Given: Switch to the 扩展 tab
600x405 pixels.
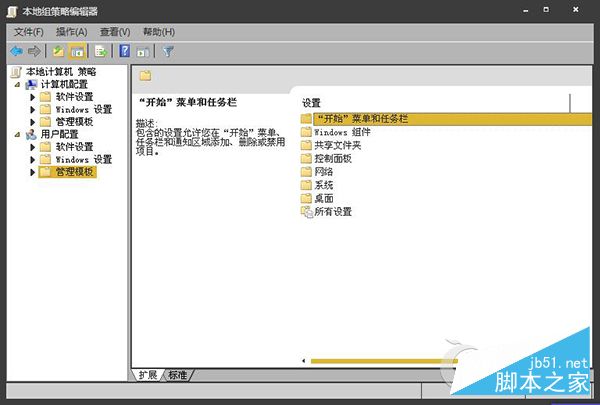Looking at the screenshot, I should (148, 375).
